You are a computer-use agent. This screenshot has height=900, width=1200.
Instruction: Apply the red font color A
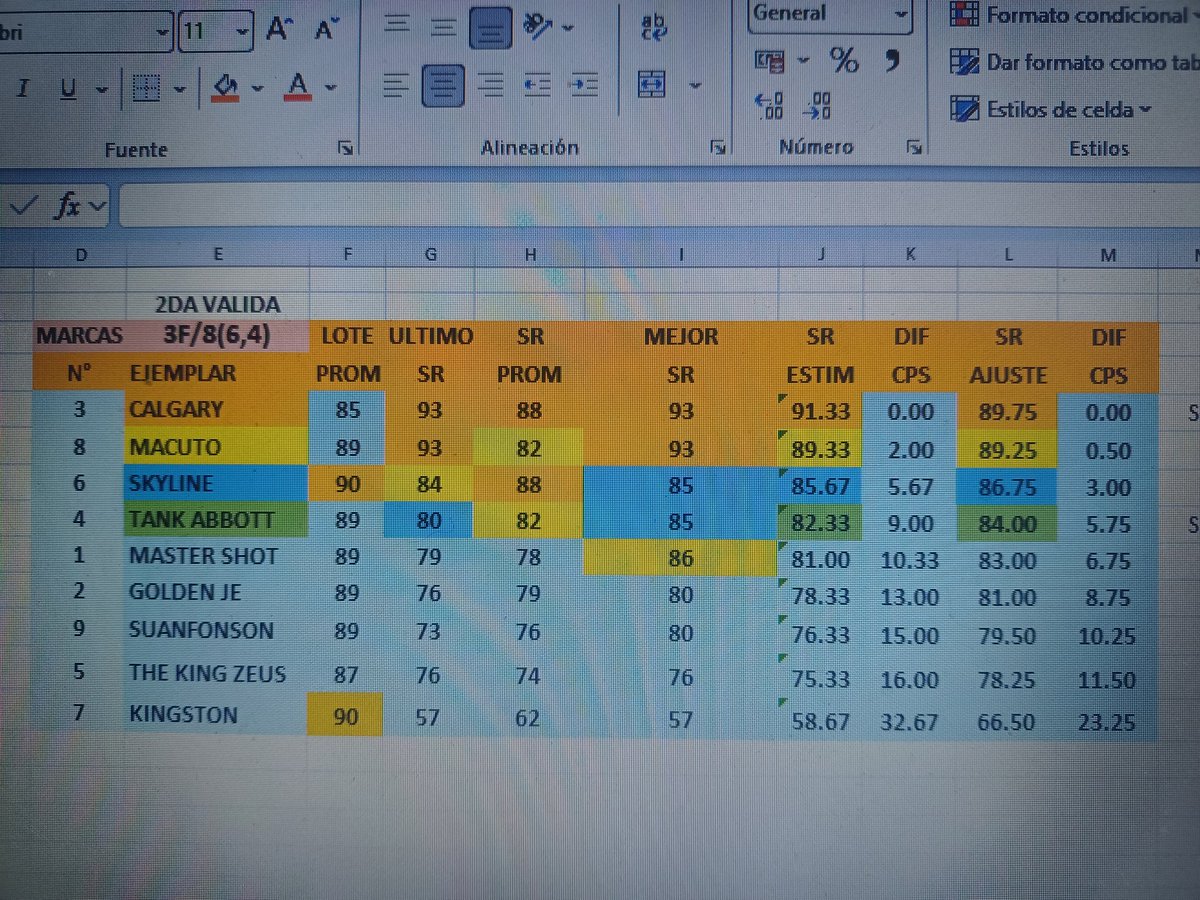pyautogui.click(x=297, y=89)
